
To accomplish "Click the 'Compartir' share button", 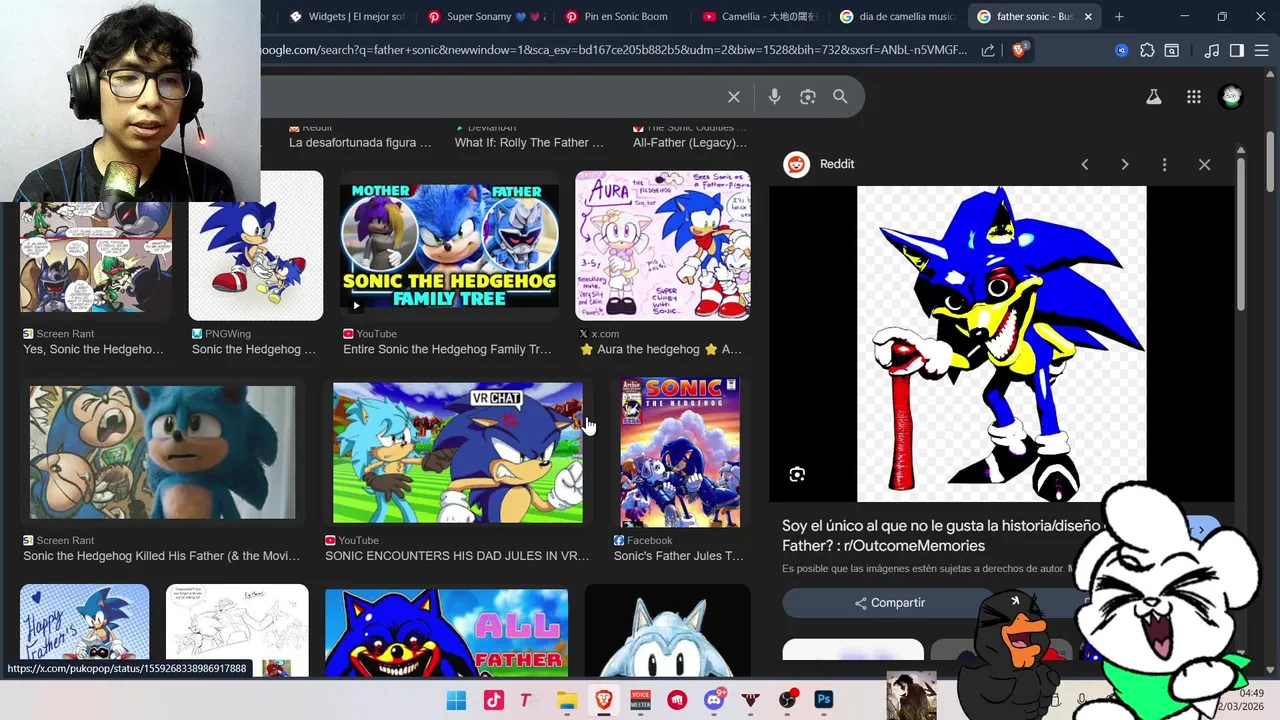I will [x=889, y=603].
